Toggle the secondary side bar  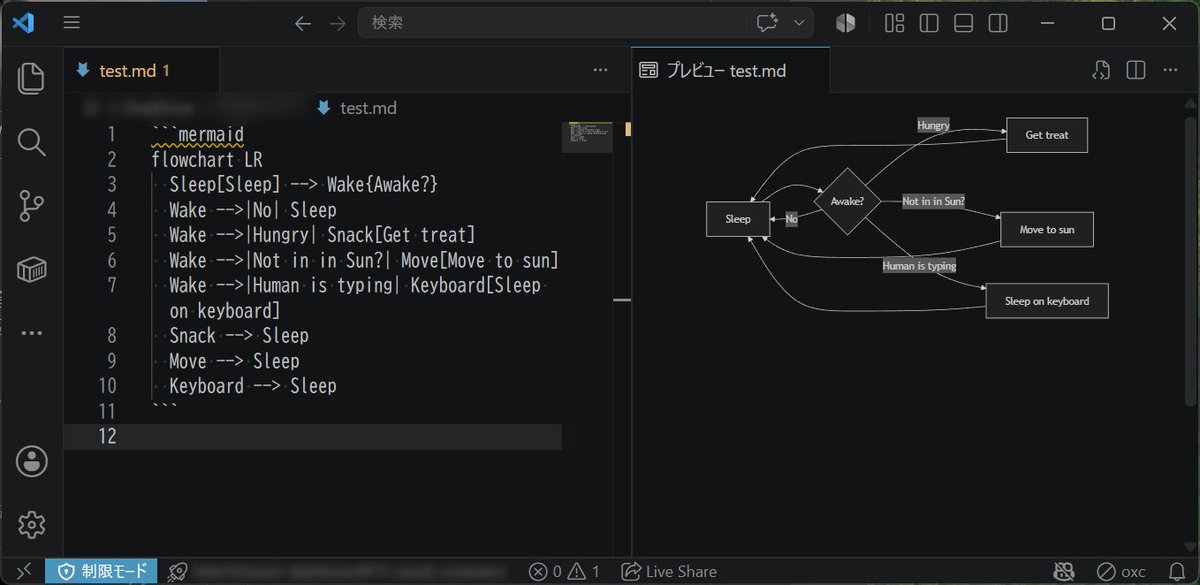coord(997,23)
